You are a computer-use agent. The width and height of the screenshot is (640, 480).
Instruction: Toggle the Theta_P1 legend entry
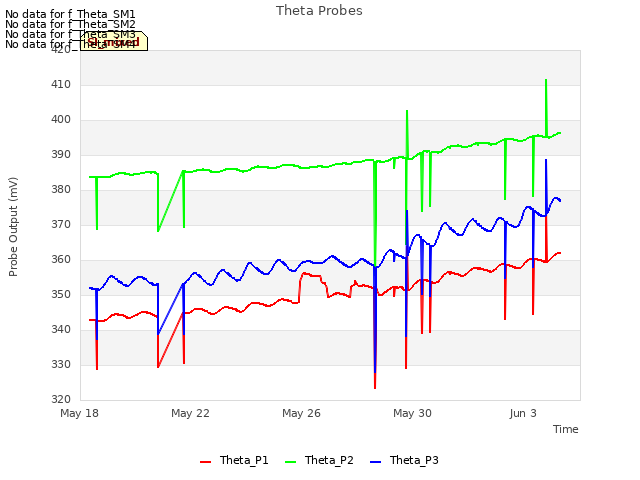click(234, 460)
